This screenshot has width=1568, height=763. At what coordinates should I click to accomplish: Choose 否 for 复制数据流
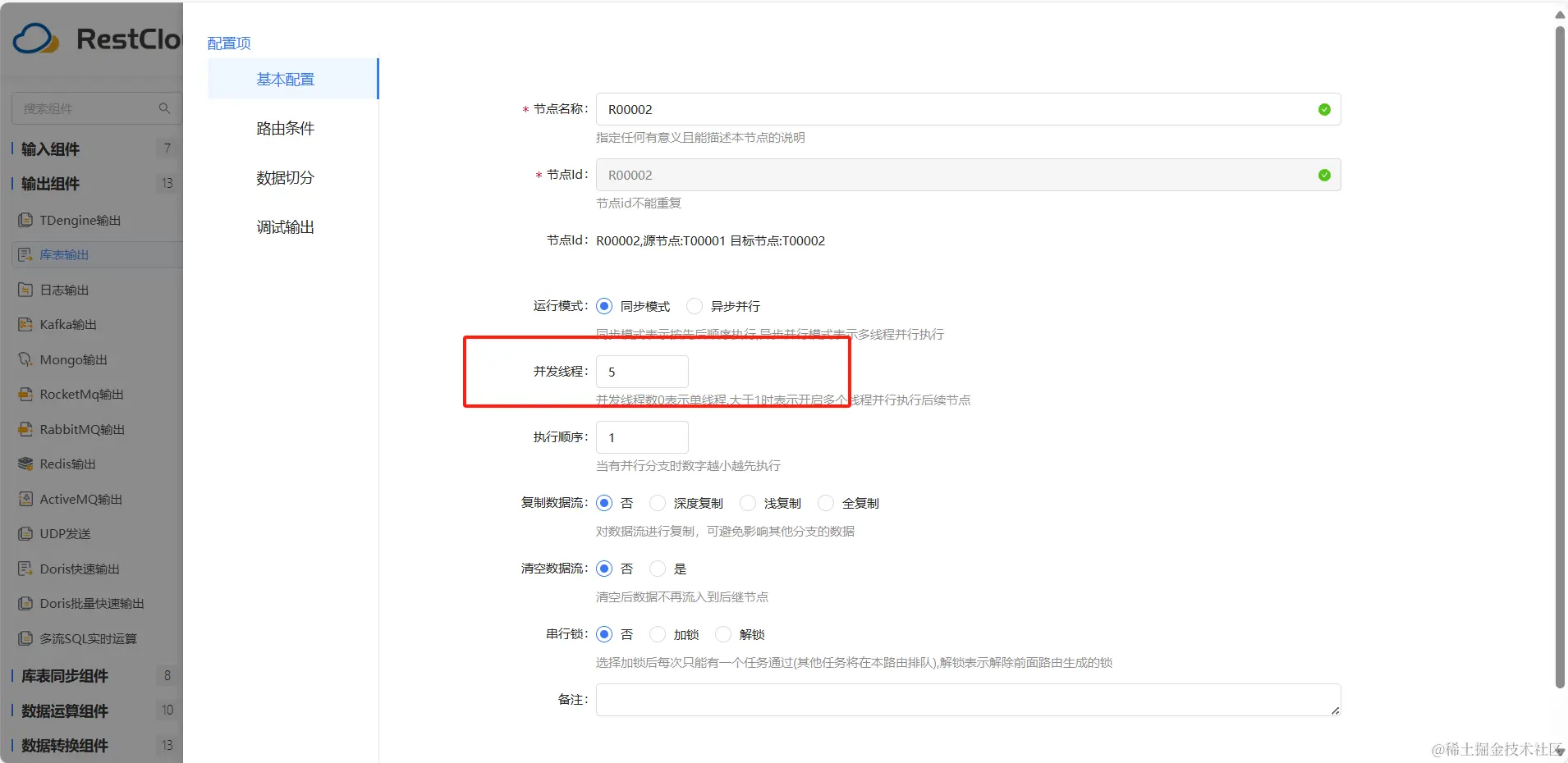[x=604, y=503]
